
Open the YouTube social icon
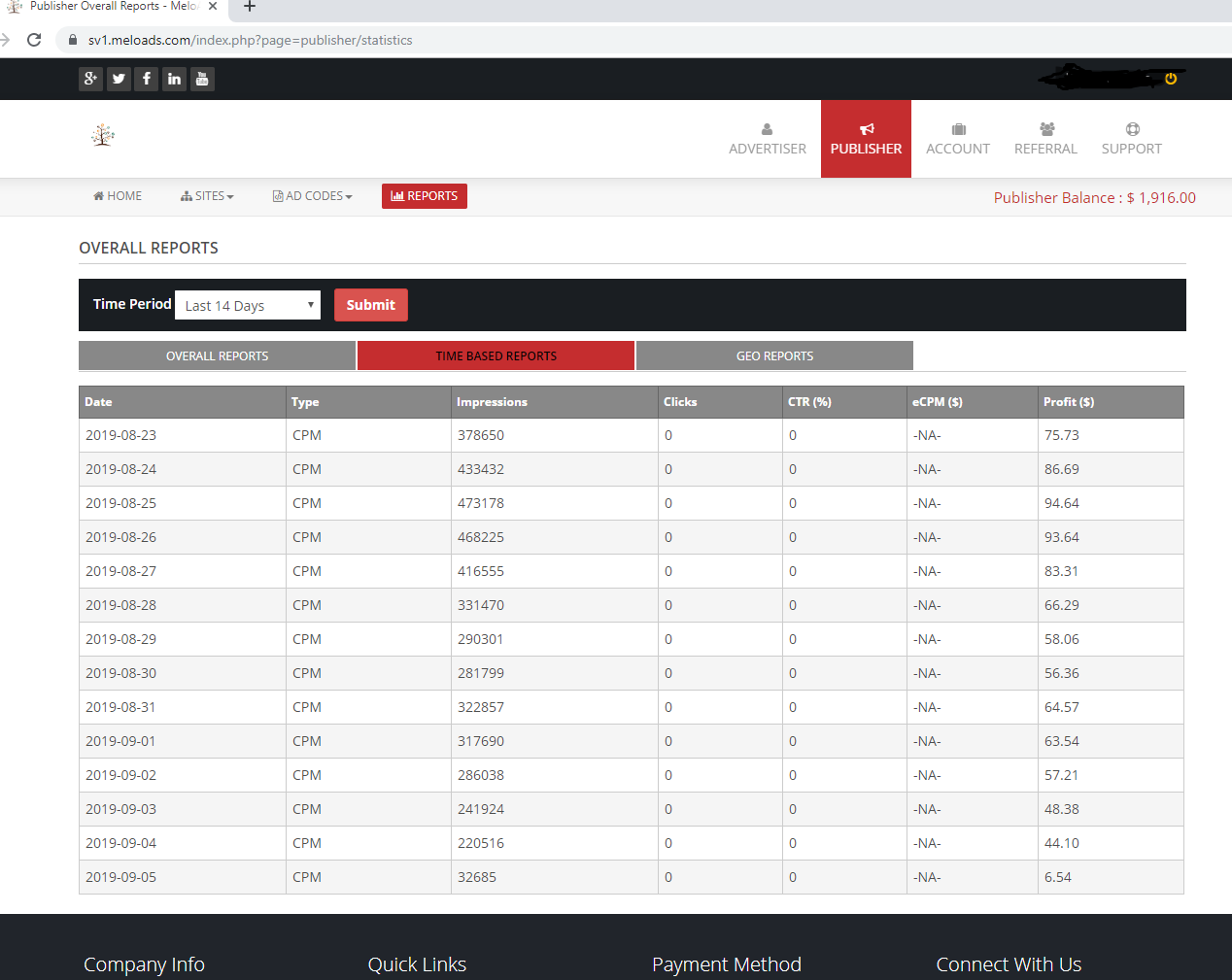click(202, 79)
